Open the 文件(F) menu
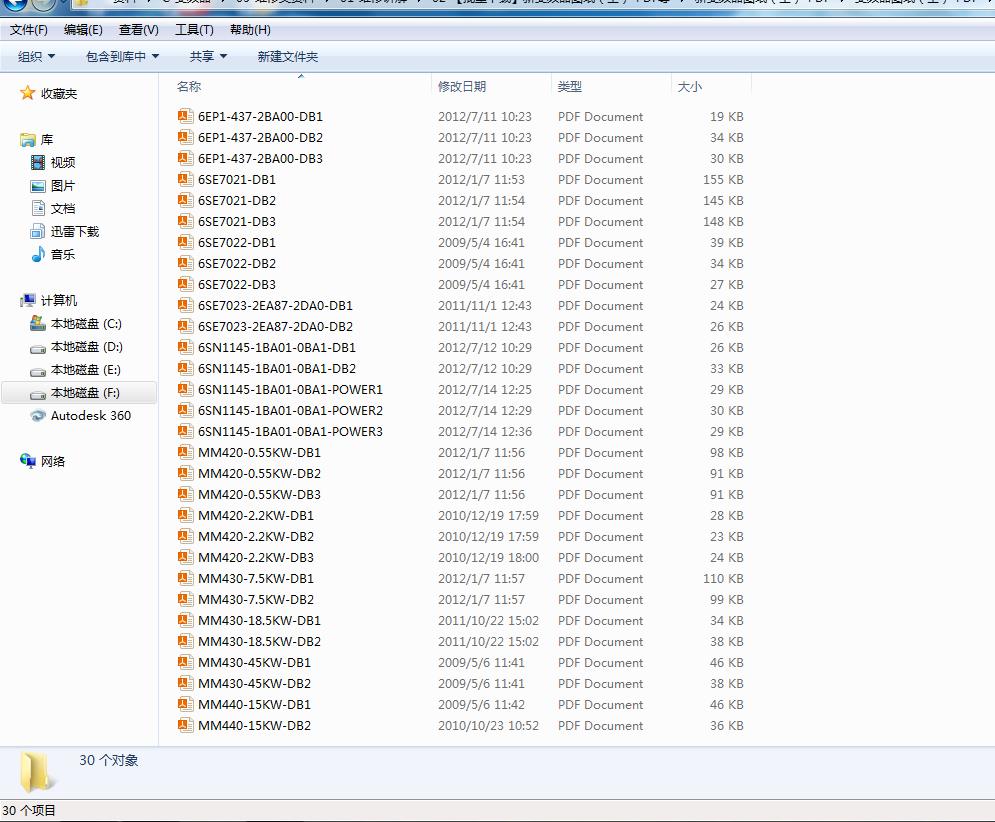 [x=29, y=30]
